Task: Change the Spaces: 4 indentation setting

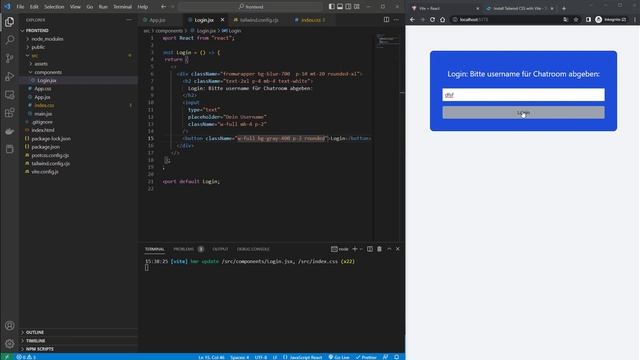Action: 239,357
